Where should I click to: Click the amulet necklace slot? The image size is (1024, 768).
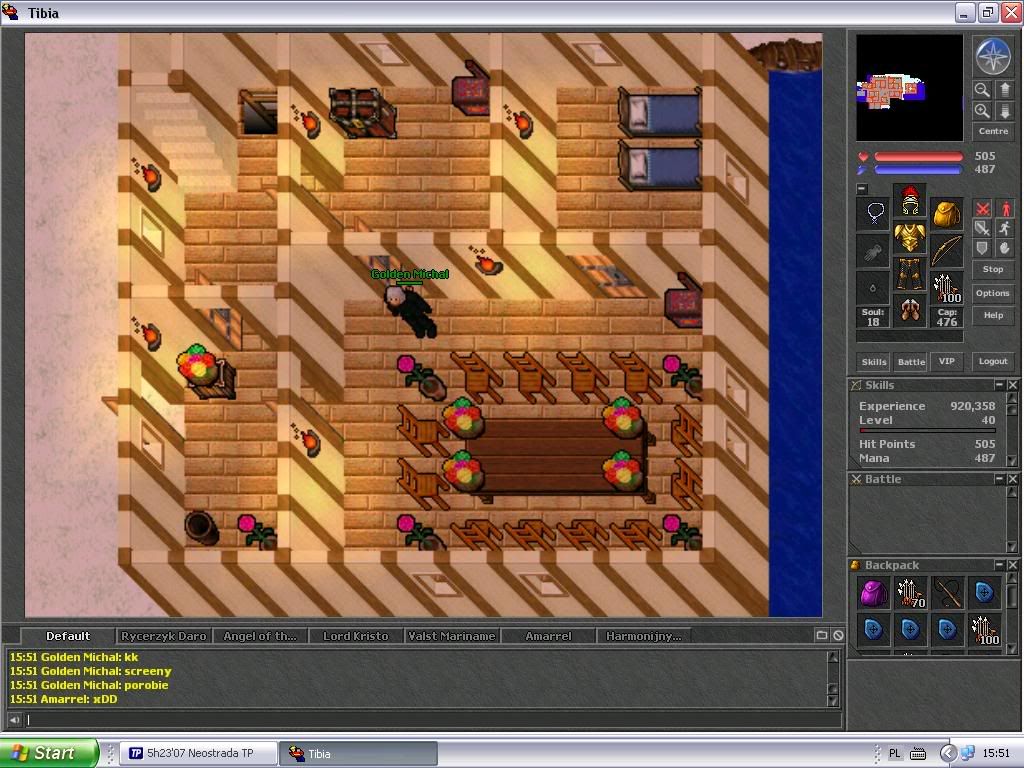pos(874,213)
